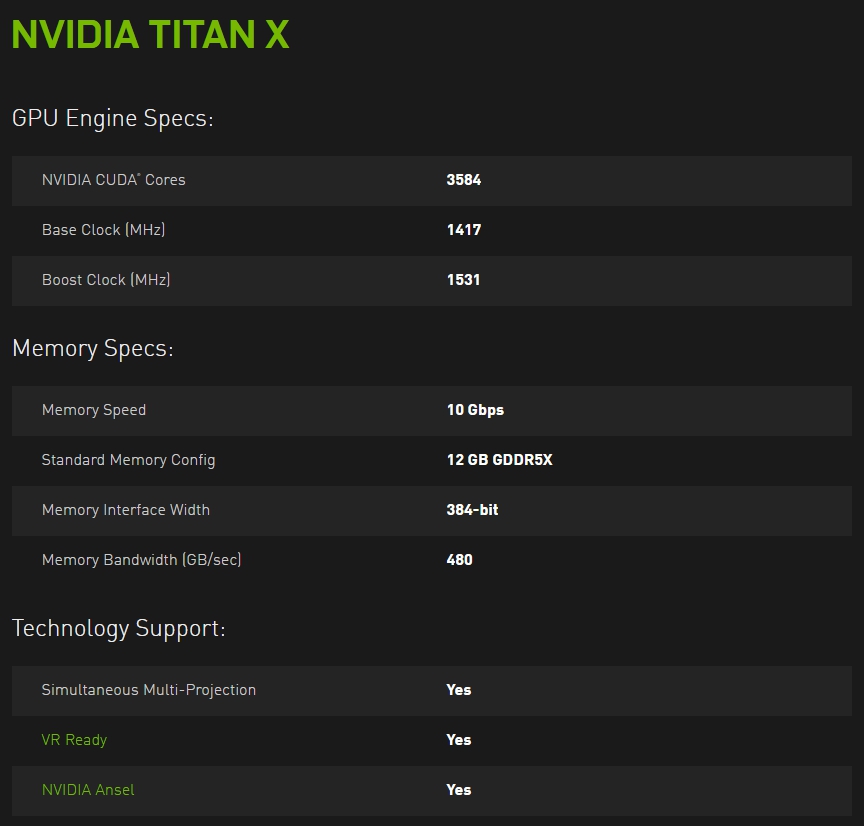Click the Standard Memory Config label
Image resolution: width=864 pixels, height=826 pixels.
coord(128,460)
